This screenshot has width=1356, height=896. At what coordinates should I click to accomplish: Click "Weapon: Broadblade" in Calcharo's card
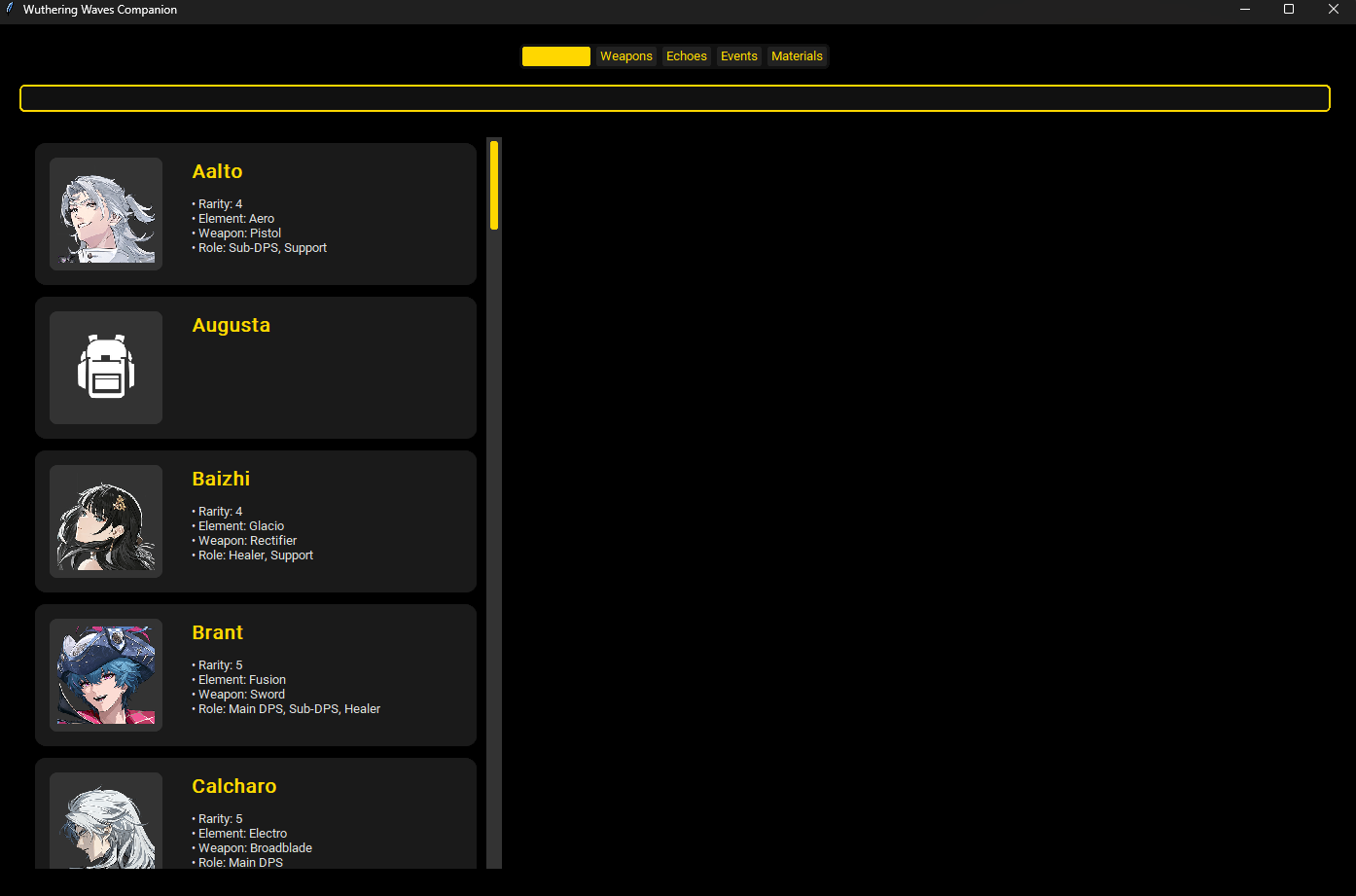[252, 848]
